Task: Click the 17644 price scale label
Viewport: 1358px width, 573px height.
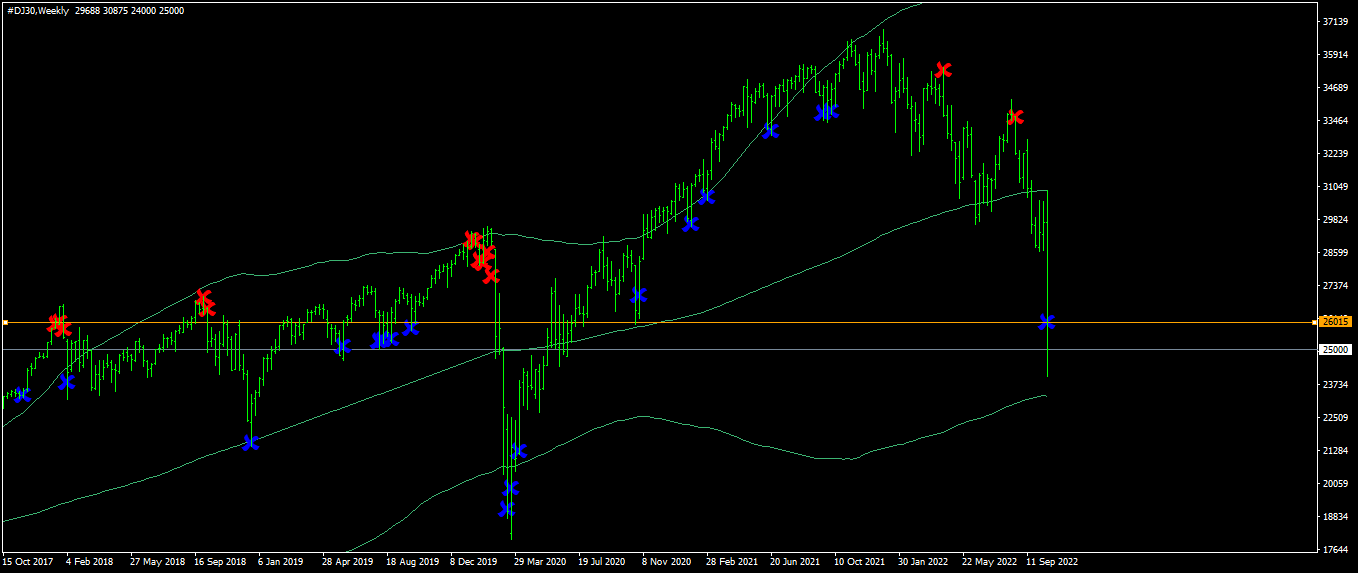Action: click(x=1334, y=549)
